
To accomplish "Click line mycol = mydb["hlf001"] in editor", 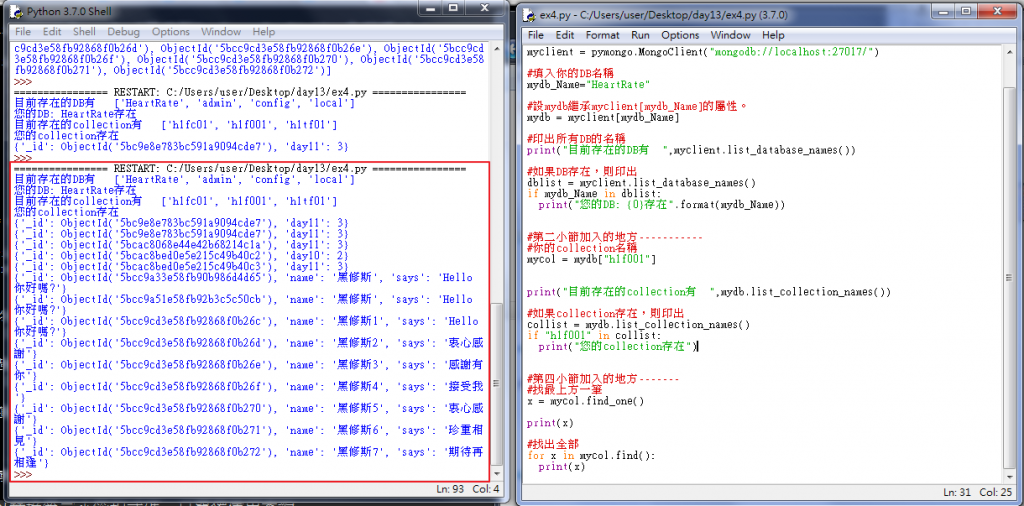I will click(591, 259).
